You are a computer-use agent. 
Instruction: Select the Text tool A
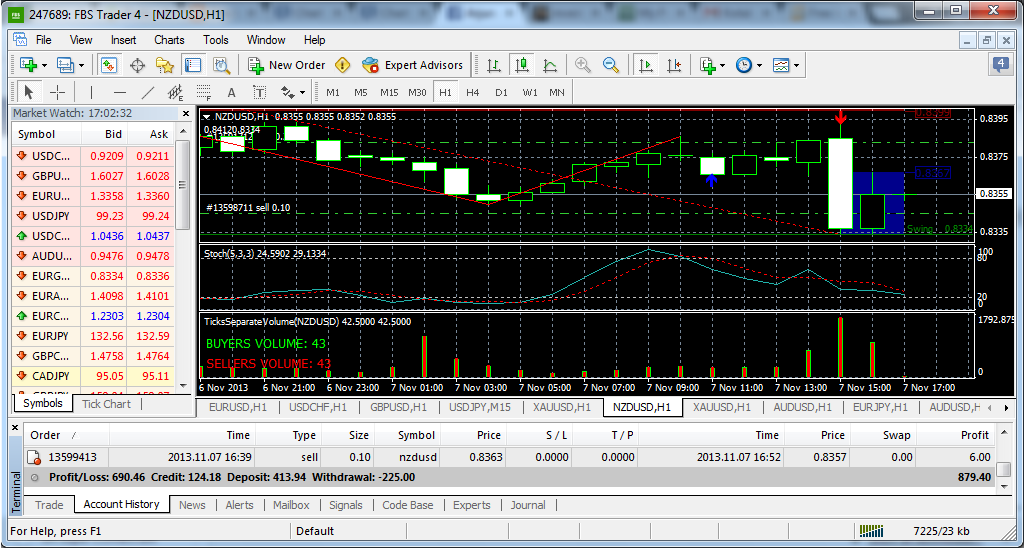pyautogui.click(x=231, y=92)
